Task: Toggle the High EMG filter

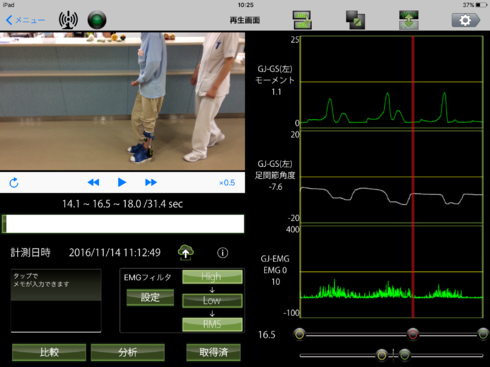Action: point(212,277)
